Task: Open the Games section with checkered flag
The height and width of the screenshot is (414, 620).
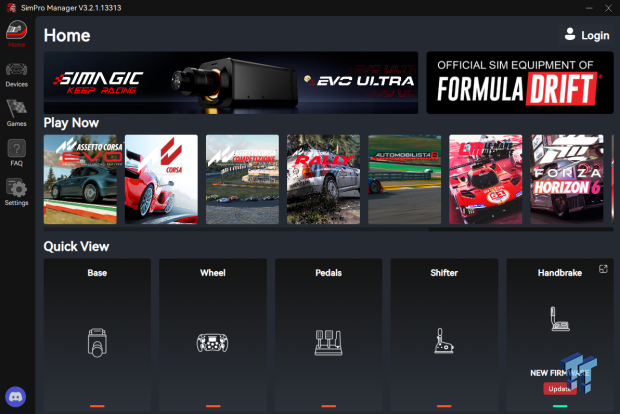Action: [16, 113]
